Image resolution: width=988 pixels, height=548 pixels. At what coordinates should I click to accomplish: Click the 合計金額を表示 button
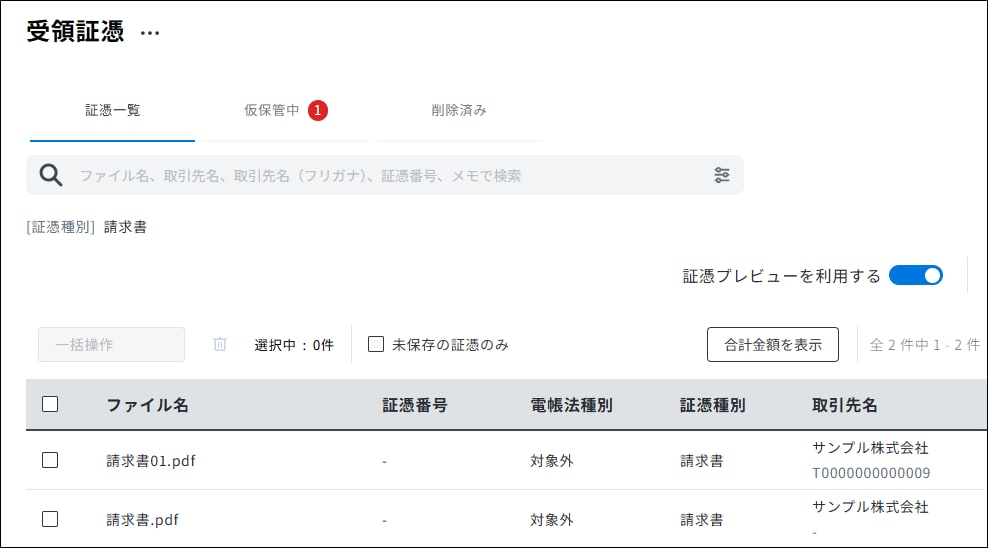point(773,345)
